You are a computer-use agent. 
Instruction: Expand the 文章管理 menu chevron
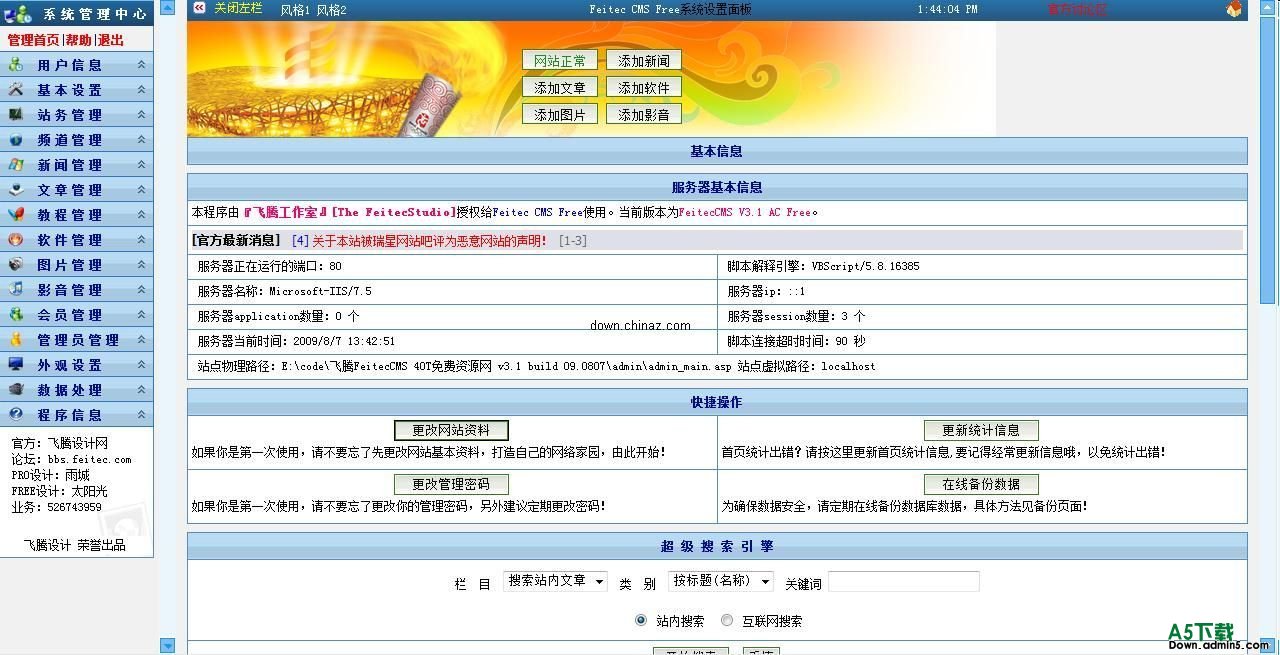click(141, 190)
